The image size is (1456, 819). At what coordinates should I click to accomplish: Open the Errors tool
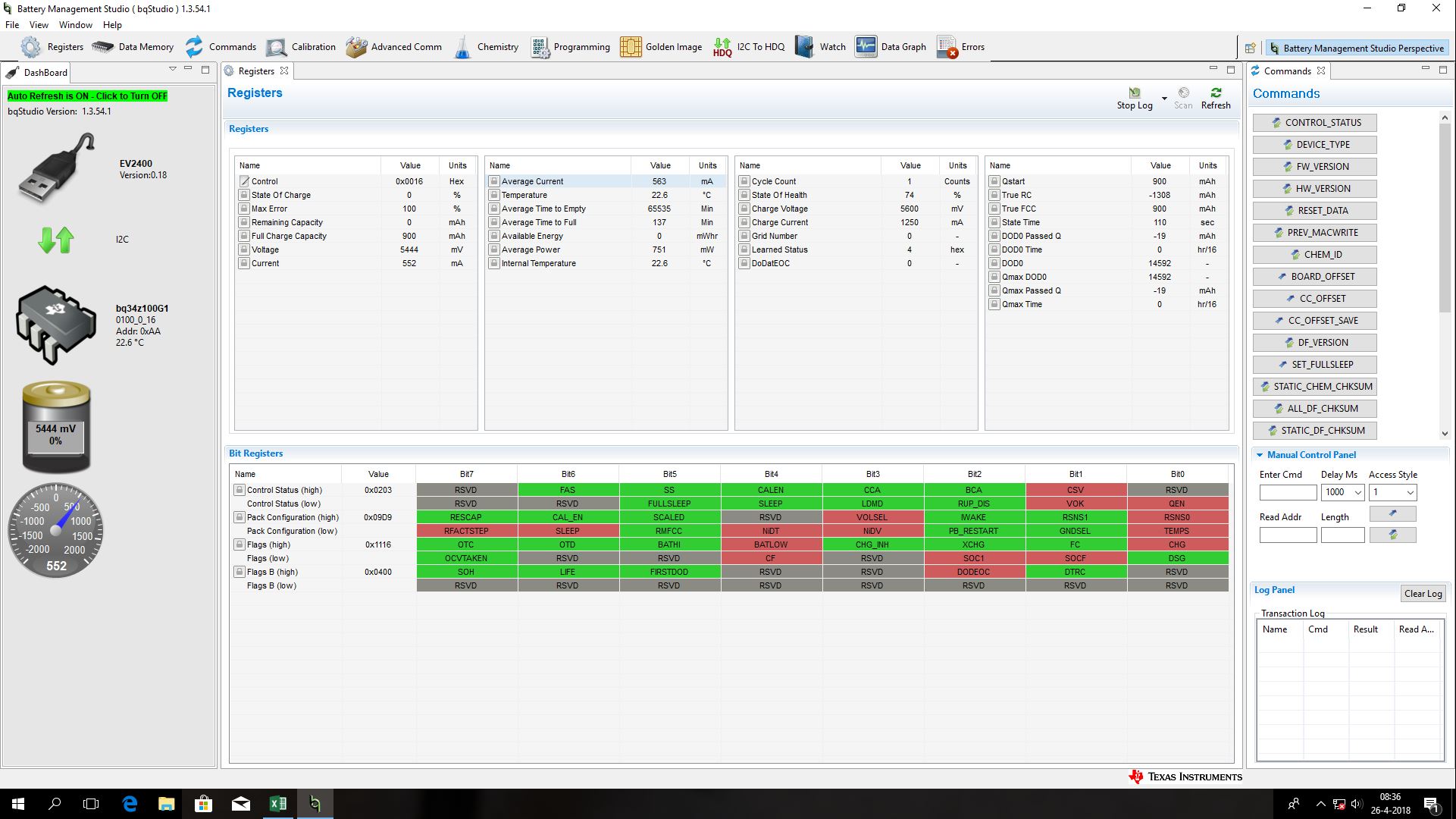(x=960, y=47)
